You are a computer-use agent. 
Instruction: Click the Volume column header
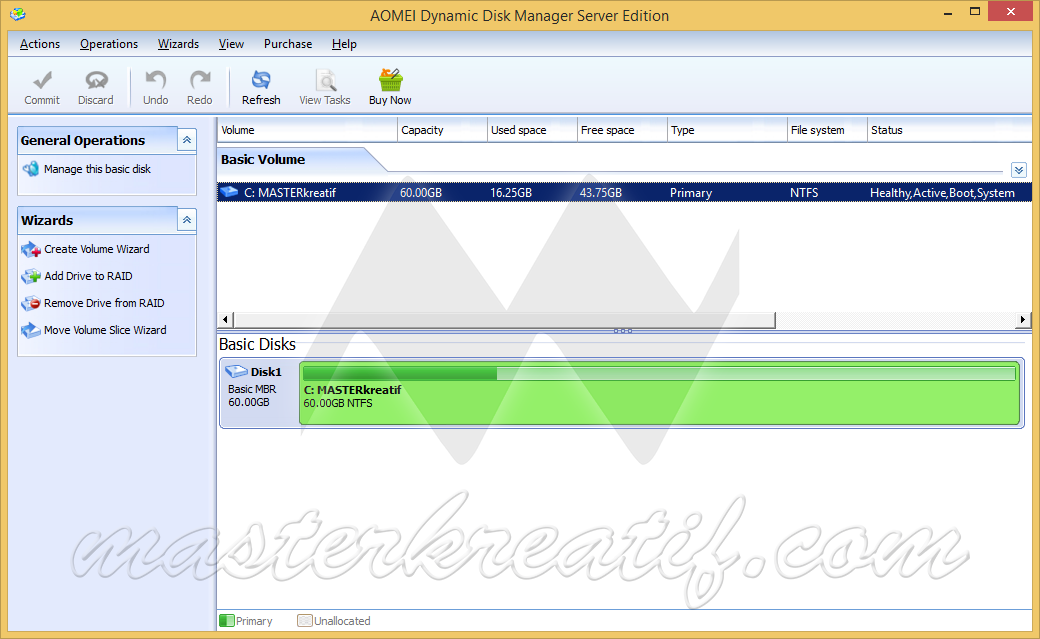(x=307, y=130)
